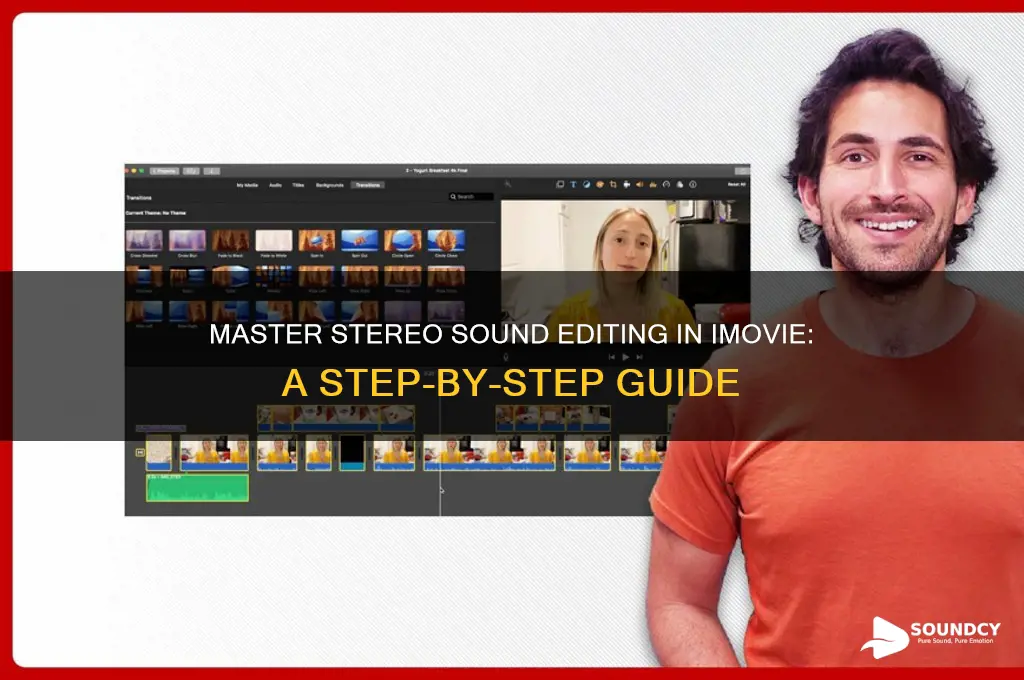
Task: Click the Current Theme: No Theme label
Action: tap(156, 213)
